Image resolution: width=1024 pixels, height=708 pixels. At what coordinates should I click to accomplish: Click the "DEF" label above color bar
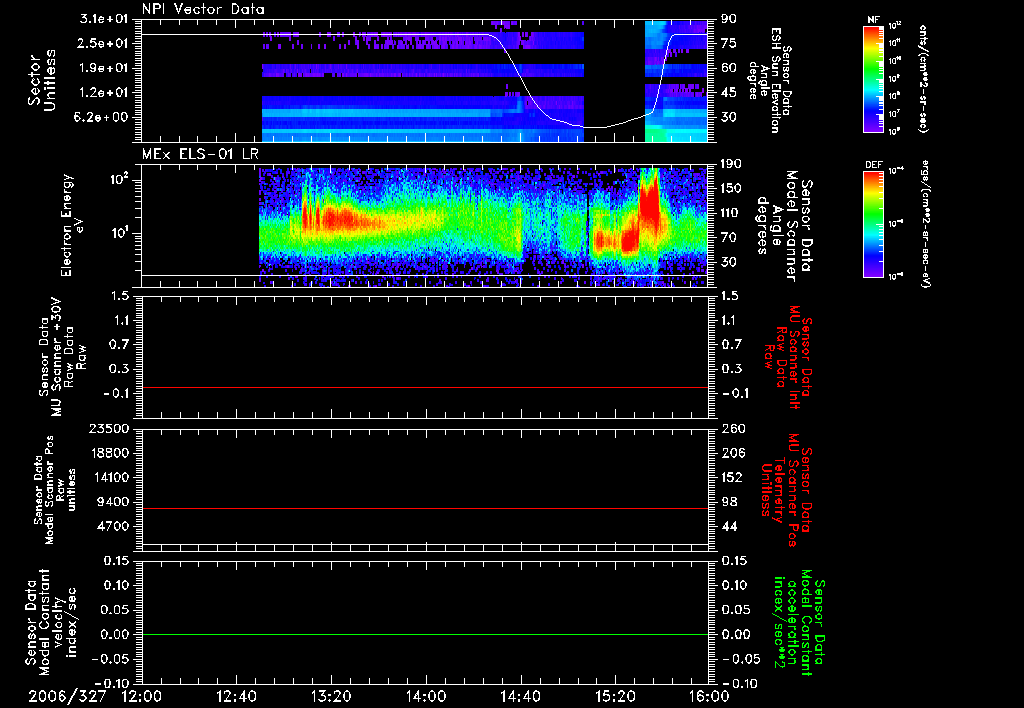tap(874, 165)
